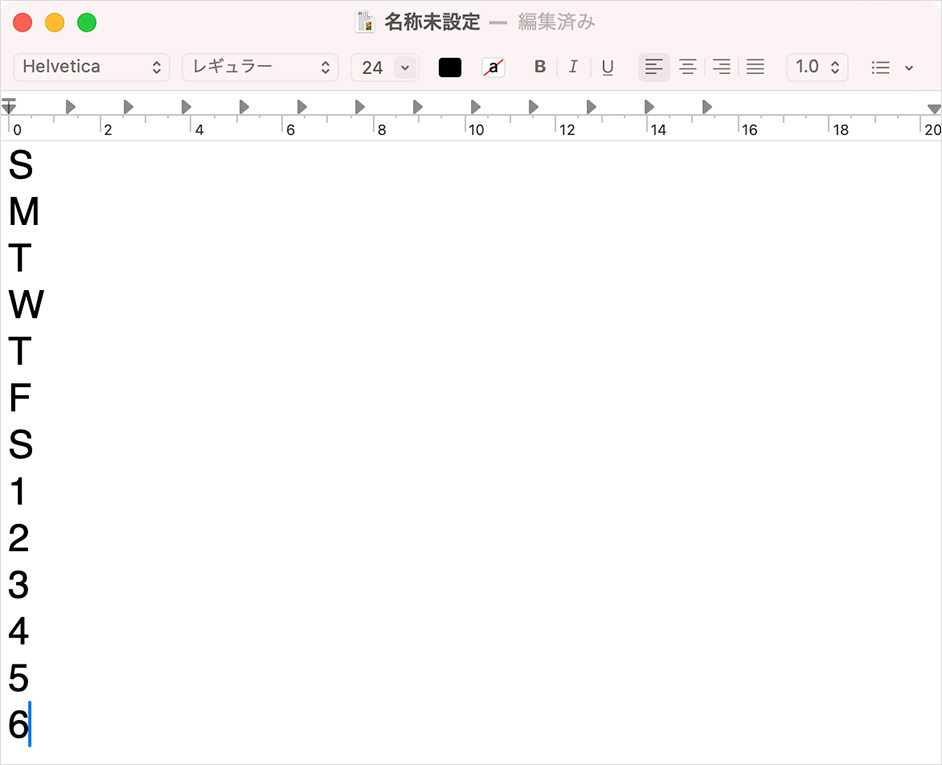Justify the text alignment
Image resolution: width=942 pixels, height=765 pixels.
[x=755, y=67]
